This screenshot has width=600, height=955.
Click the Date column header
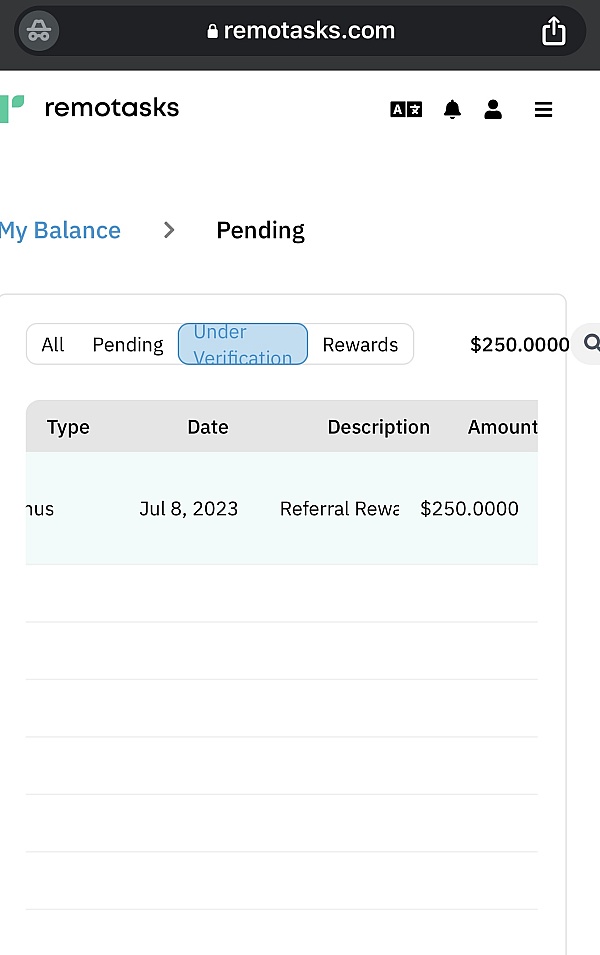(208, 427)
